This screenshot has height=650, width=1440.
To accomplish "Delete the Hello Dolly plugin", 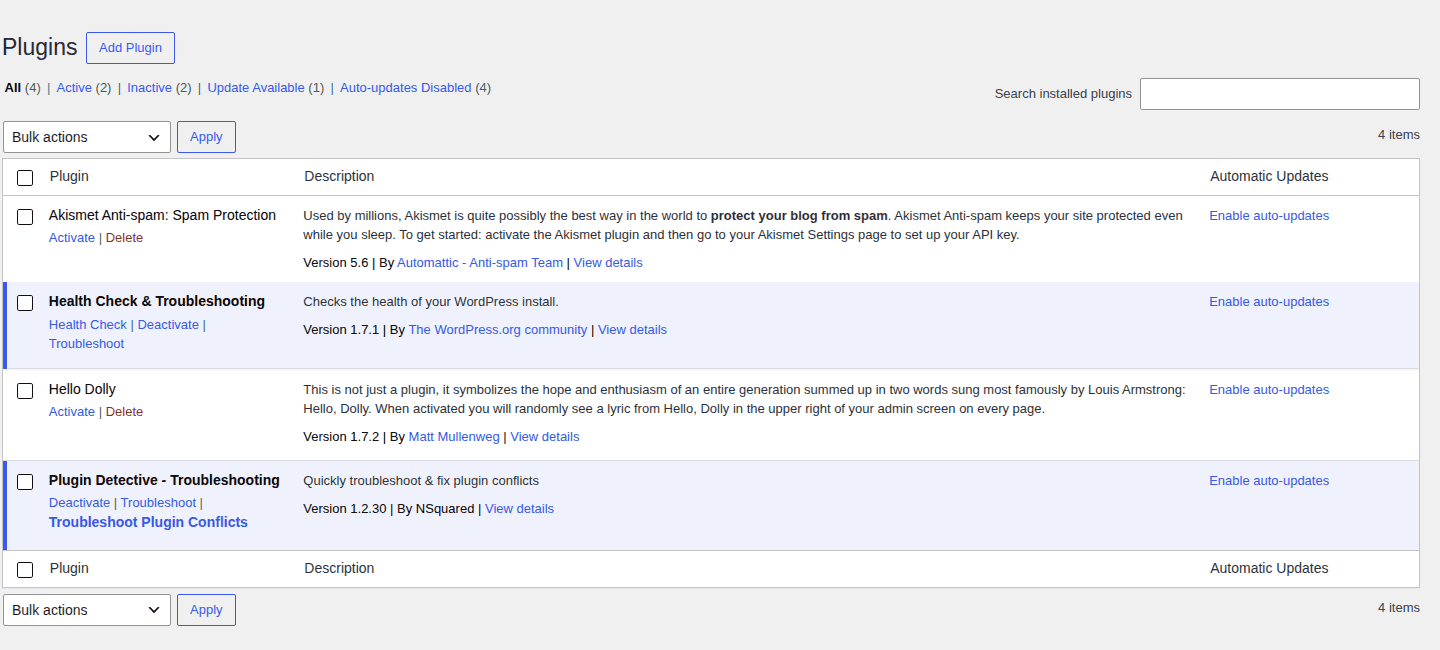I will click(x=124, y=412).
